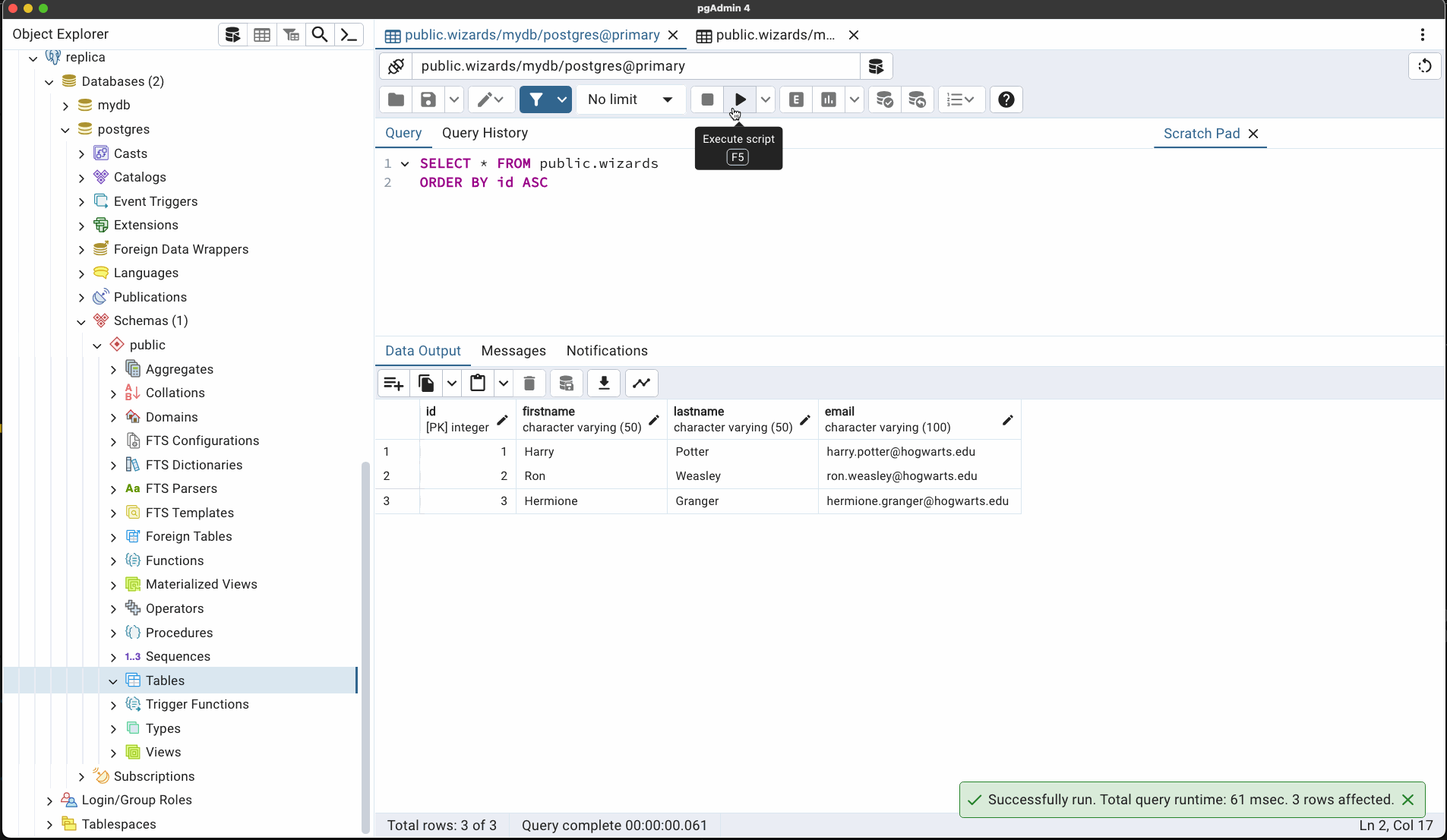
Task: Click View Data table icon in Object Explorer
Action: click(262, 35)
